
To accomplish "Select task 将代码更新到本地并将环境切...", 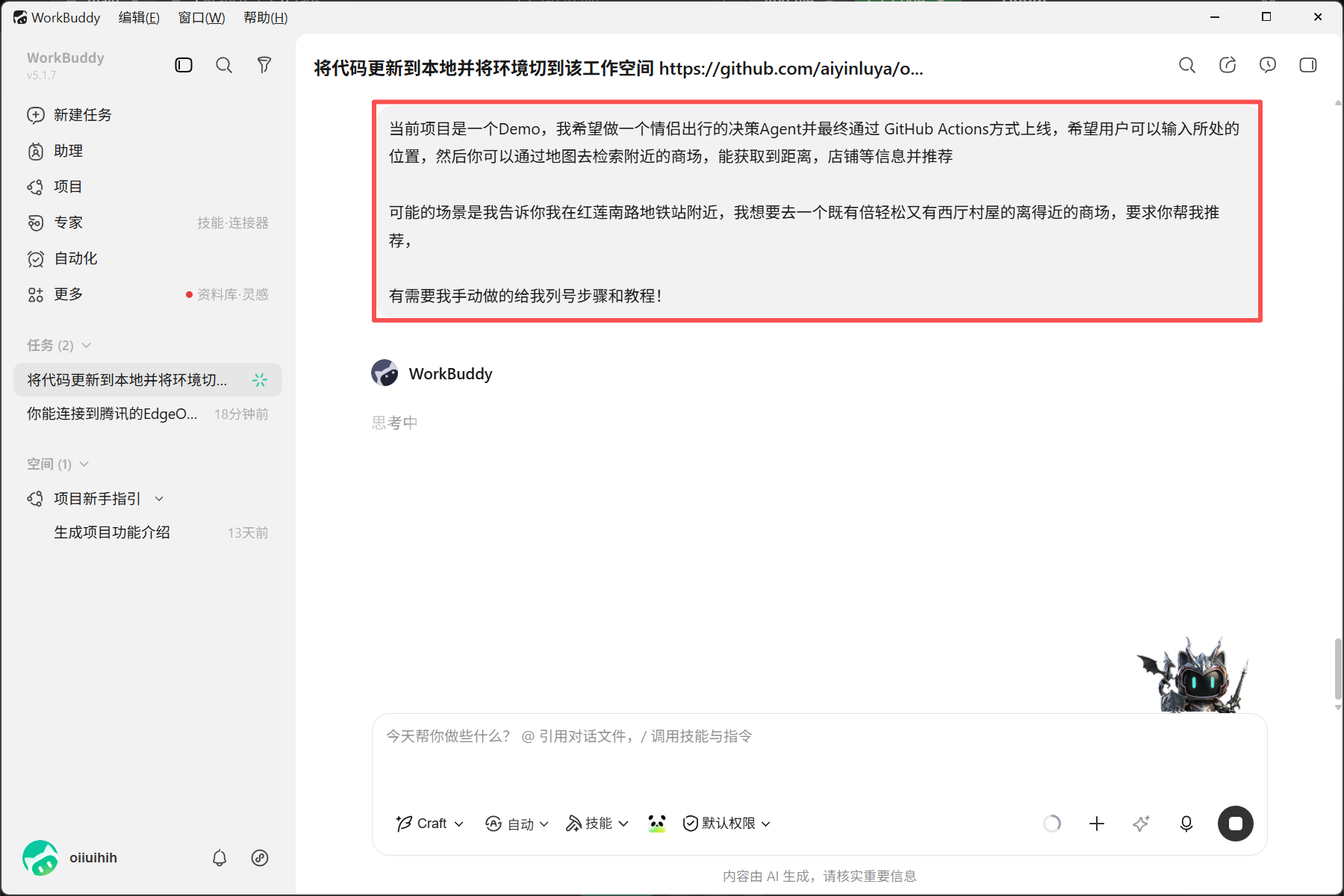I will coord(148,380).
